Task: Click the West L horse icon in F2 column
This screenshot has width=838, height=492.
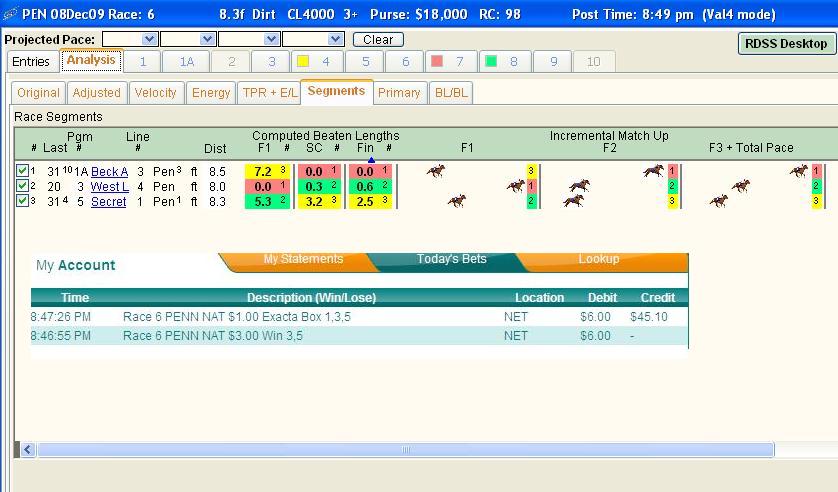Action: 579,186
